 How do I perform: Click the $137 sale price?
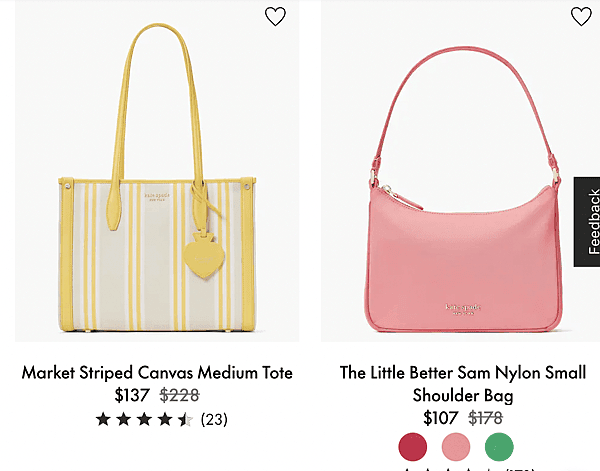pos(132,395)
